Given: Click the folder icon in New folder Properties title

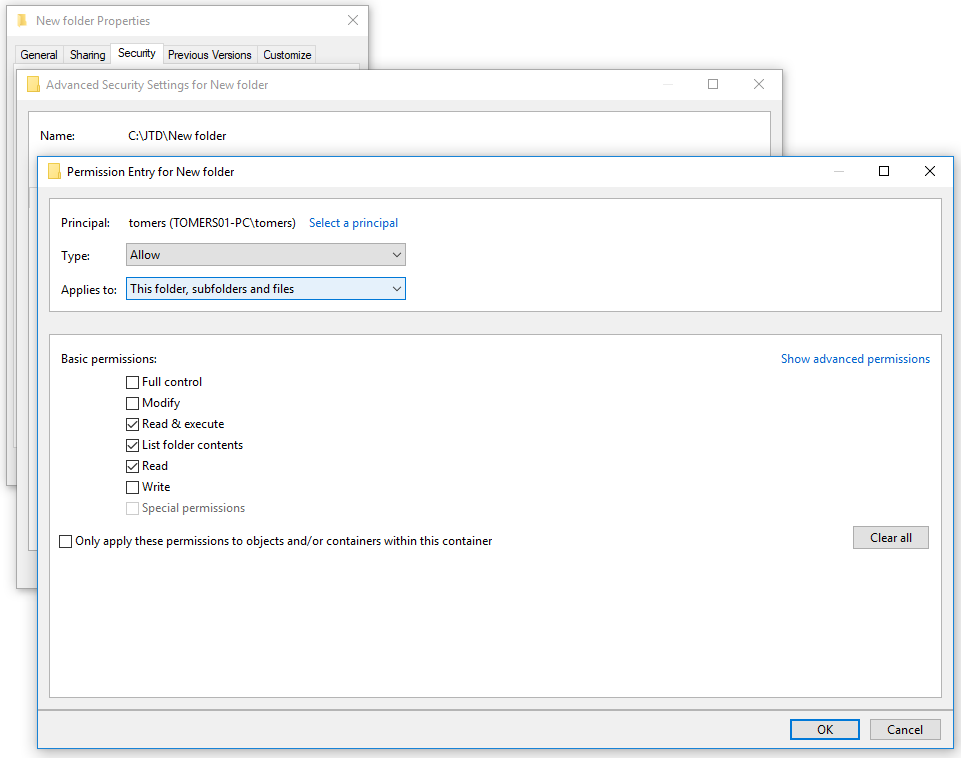Looking at the screenshot, I should tap(22, 21).
